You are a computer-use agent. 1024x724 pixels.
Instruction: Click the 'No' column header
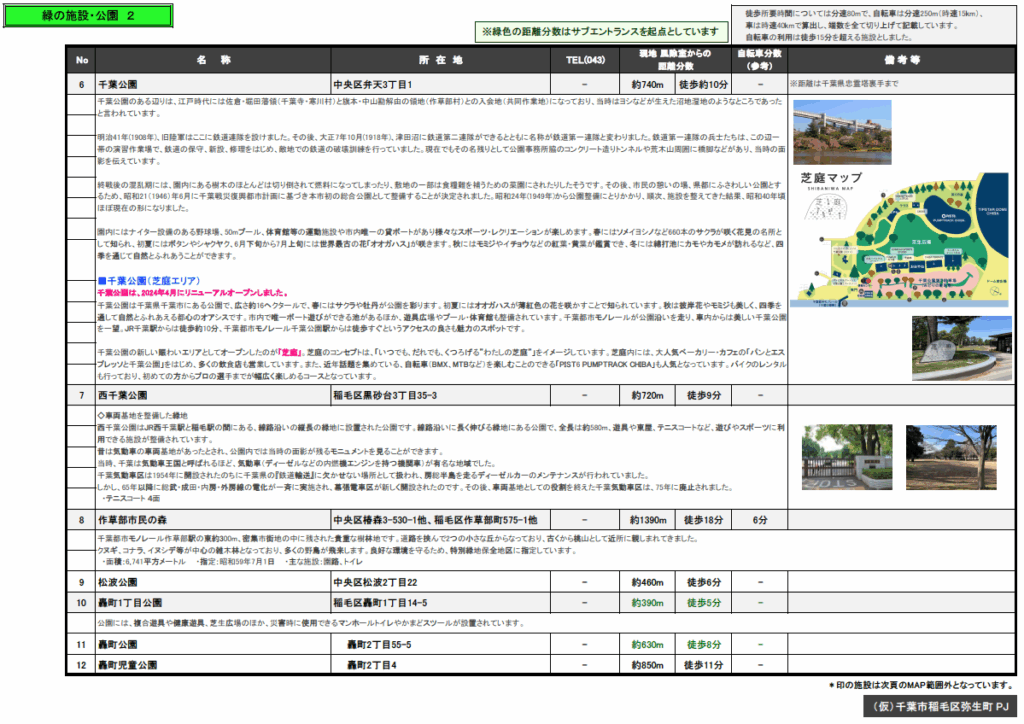click(x=82, y=60)
